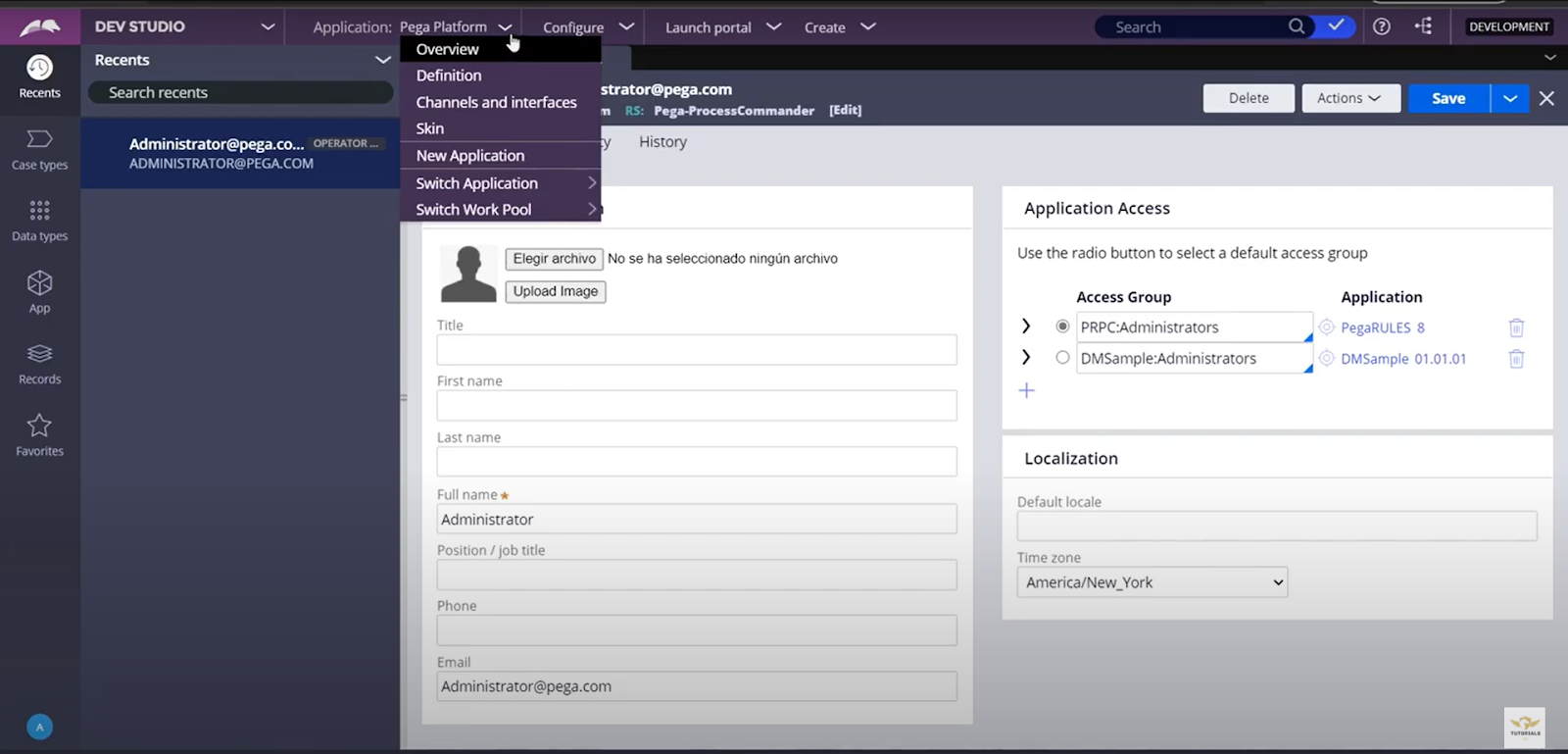Close the operator record with X

[x=1546, y=98]
